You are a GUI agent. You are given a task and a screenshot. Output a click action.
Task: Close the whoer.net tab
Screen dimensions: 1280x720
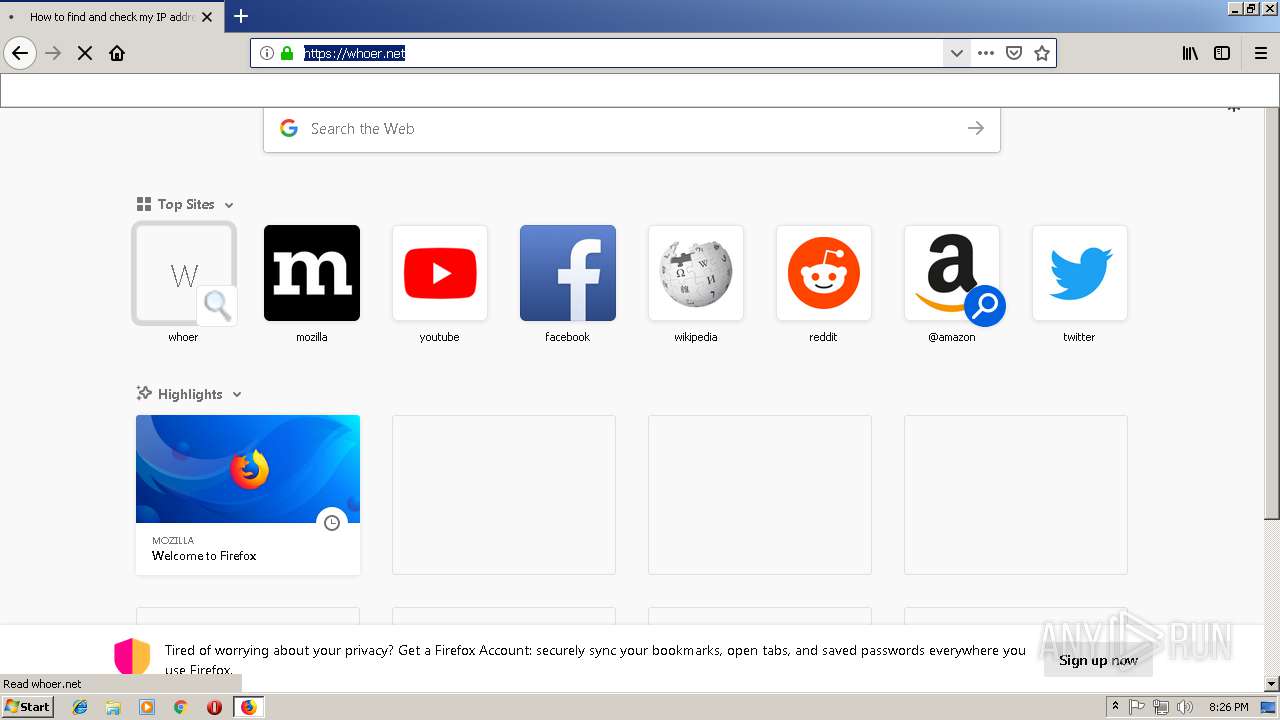[207, 17]
